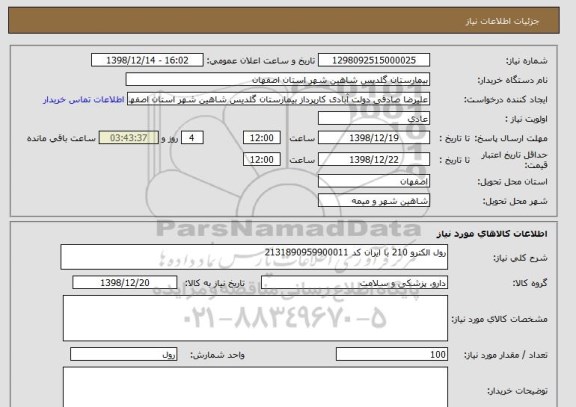Select the quantity field showing 100

pyautogui.click(x=392, y=354)
